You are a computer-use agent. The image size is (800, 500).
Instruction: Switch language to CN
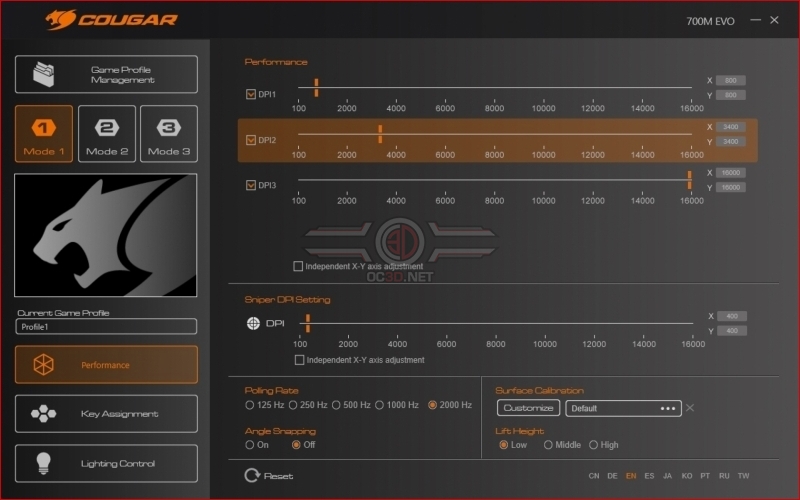[594, 476]
